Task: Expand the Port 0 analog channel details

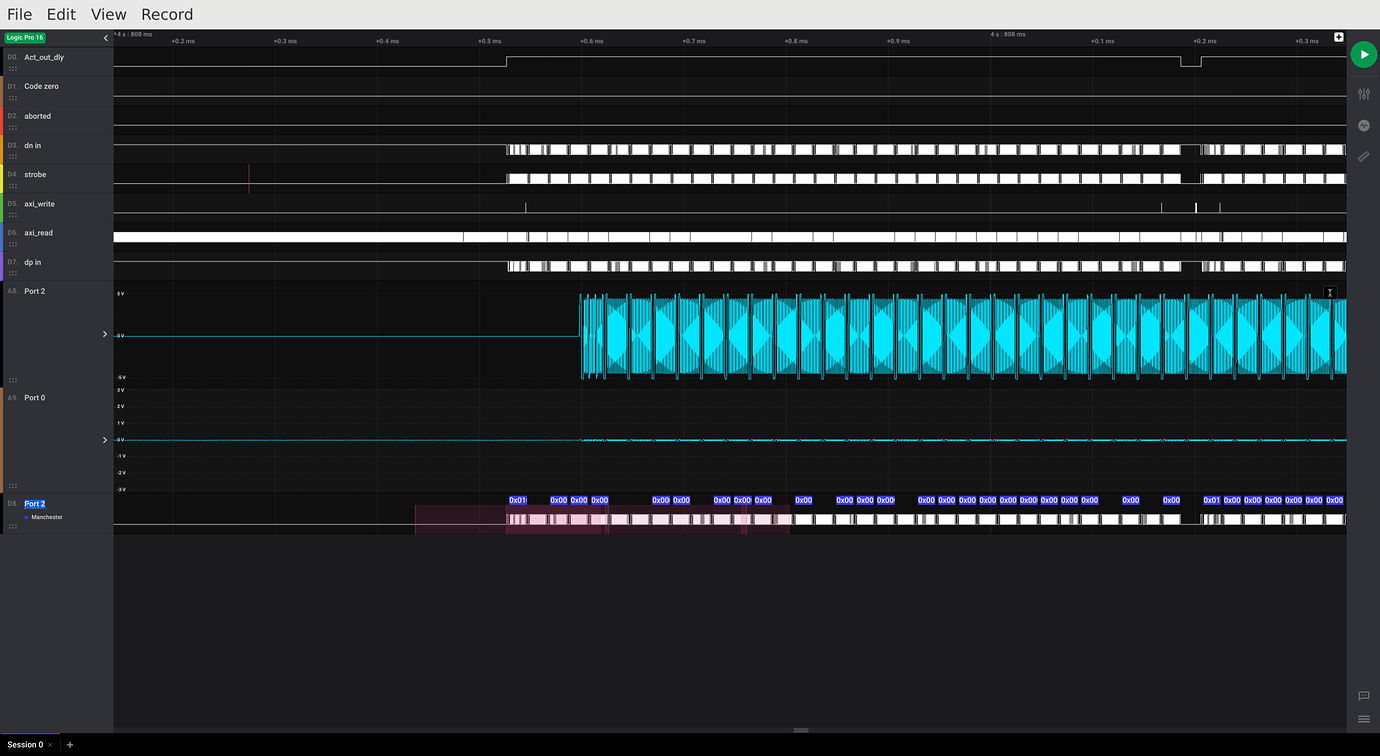Action: (104, 439)
